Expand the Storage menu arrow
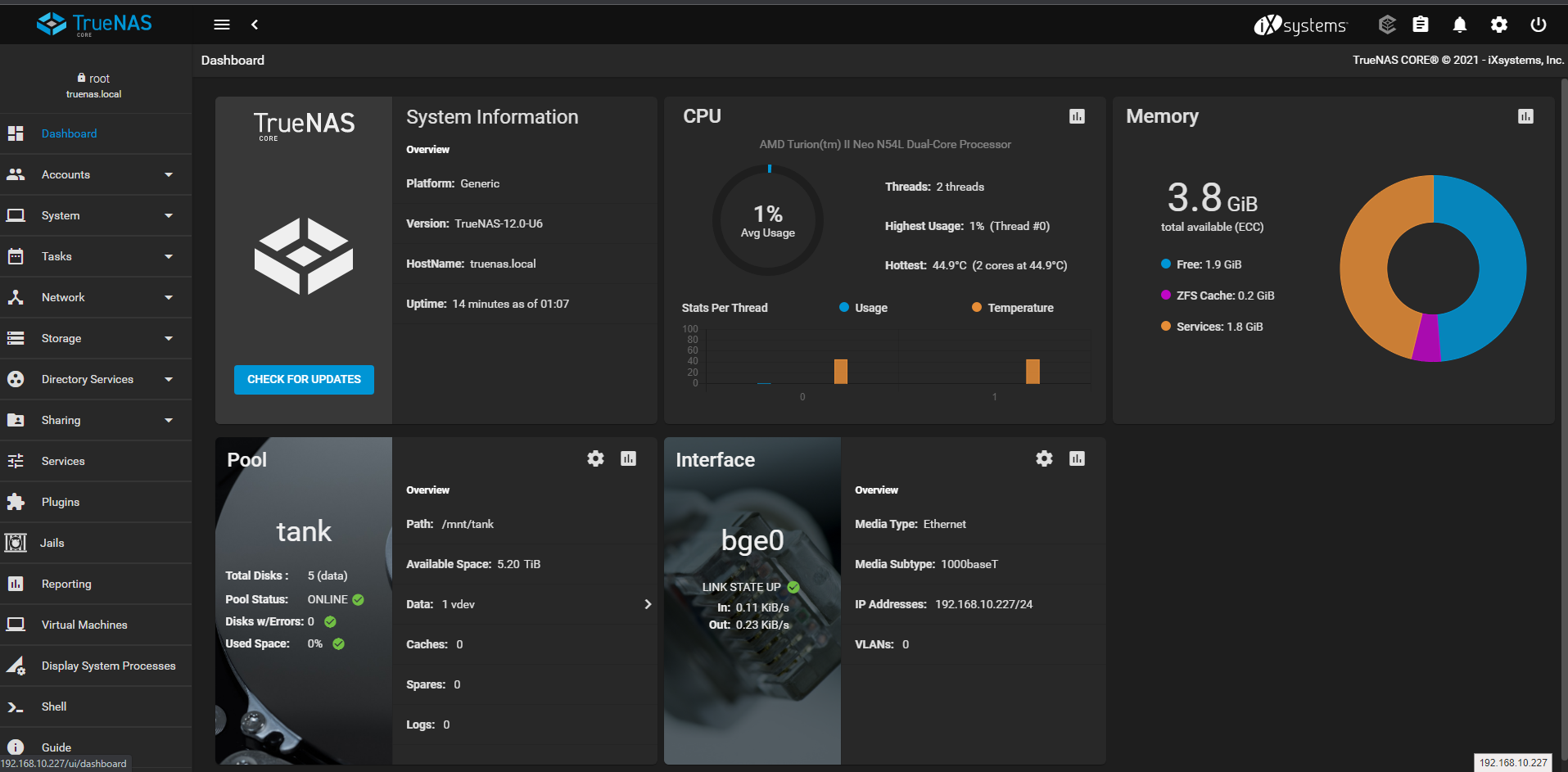Viewport: 1568px width, 772px height. click(x=169, y=338)
